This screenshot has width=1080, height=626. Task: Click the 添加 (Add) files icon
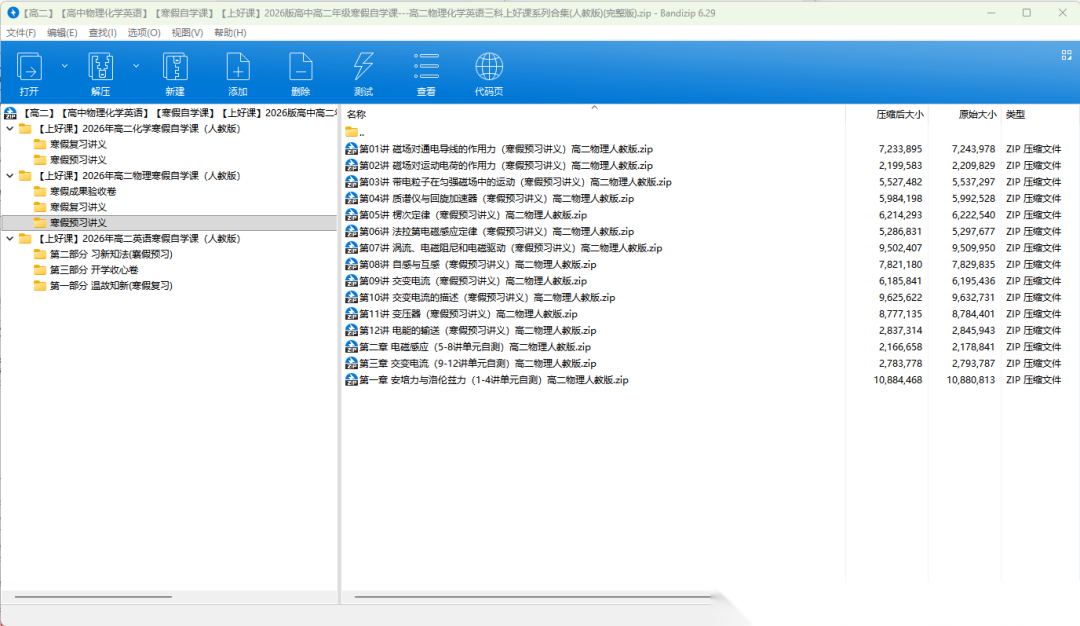point(238,68)
